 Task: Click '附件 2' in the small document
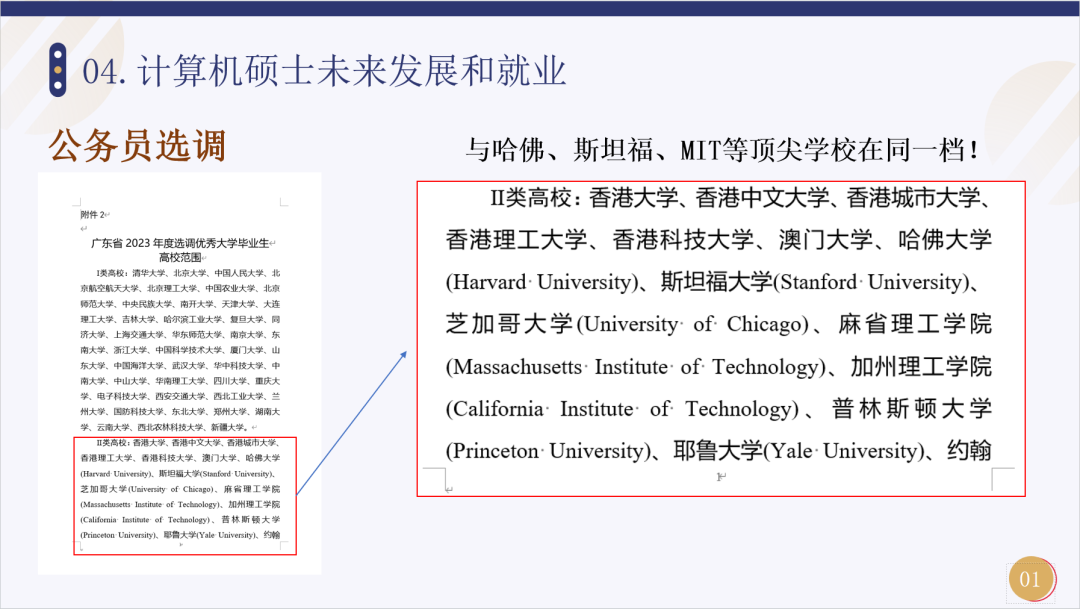93,214
